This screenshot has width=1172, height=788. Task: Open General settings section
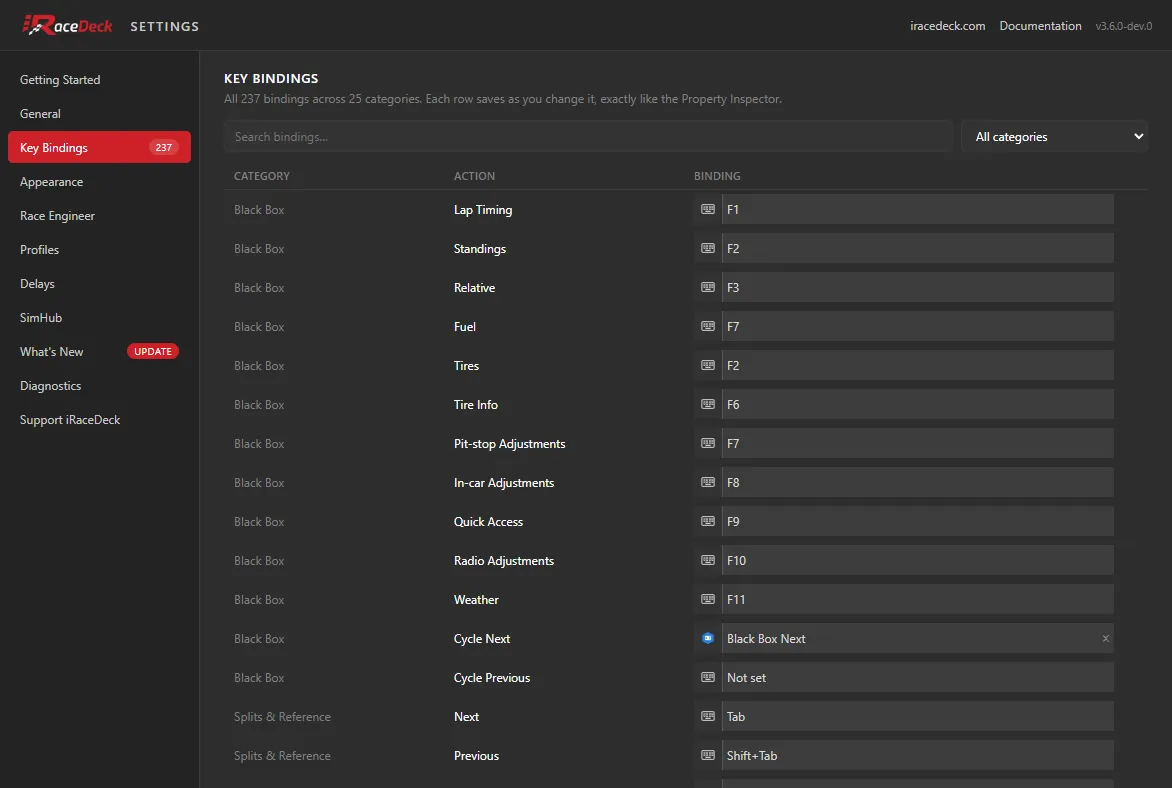pos(40,114)
